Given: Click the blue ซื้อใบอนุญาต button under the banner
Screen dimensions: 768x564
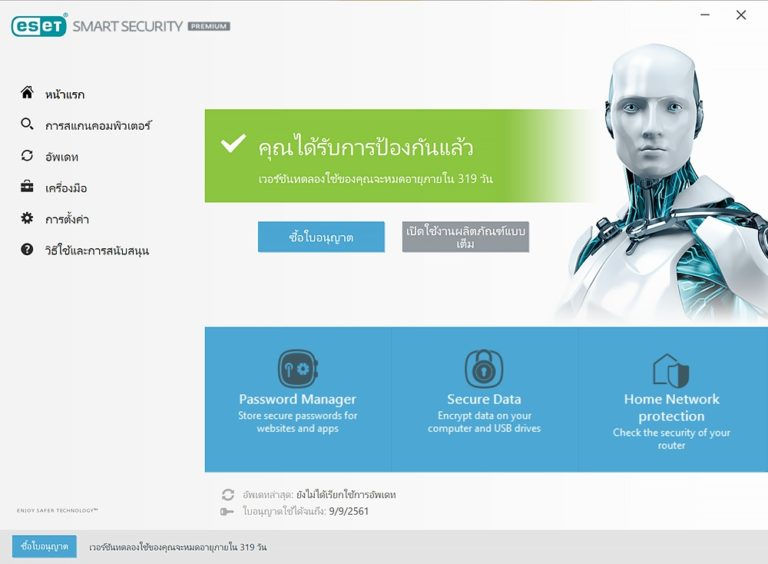Looking at the screenshot, I should click(x=321, y=237).
